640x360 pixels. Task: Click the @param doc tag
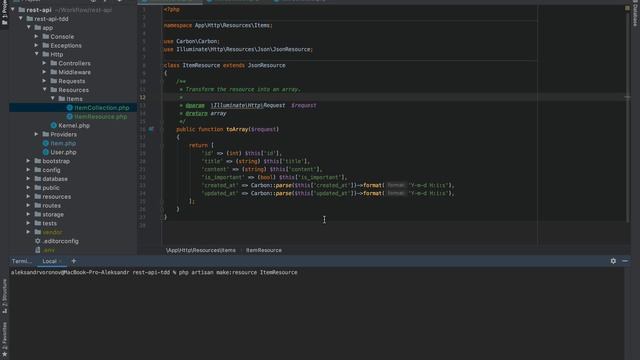[195, 105]
